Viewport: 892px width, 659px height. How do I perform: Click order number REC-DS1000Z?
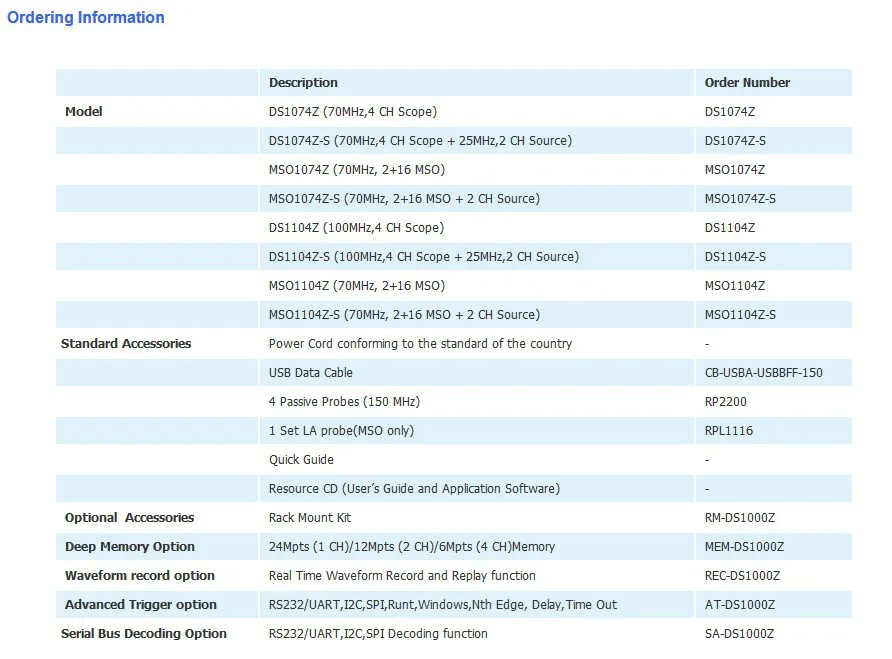pos(742,576)
